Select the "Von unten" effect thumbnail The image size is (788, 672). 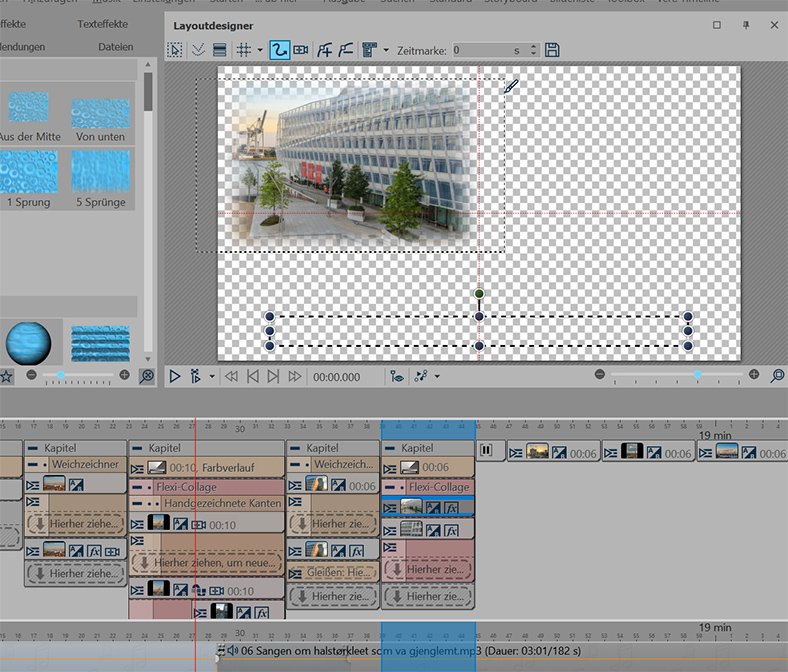coord(100,112)
